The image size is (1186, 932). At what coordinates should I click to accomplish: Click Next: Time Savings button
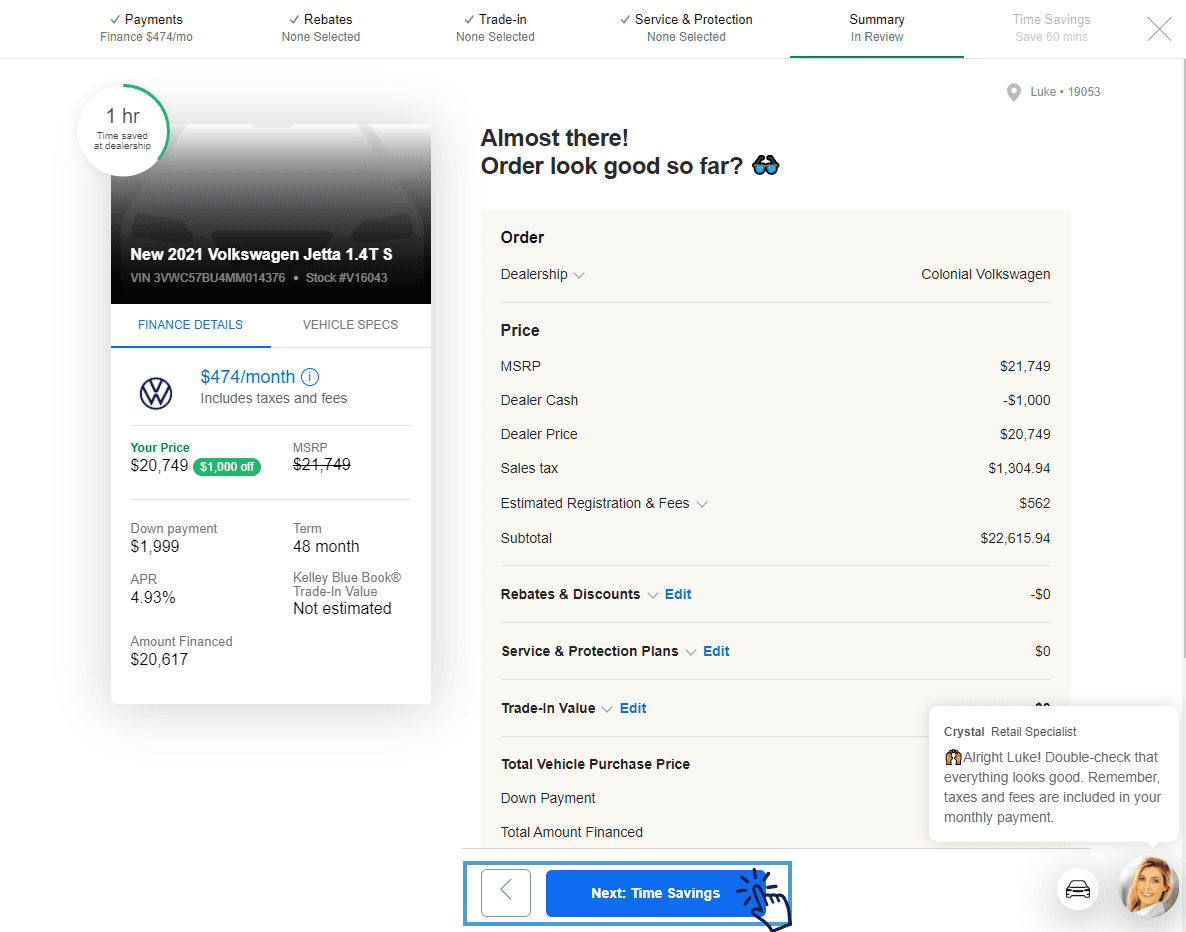tap(655, 893)
